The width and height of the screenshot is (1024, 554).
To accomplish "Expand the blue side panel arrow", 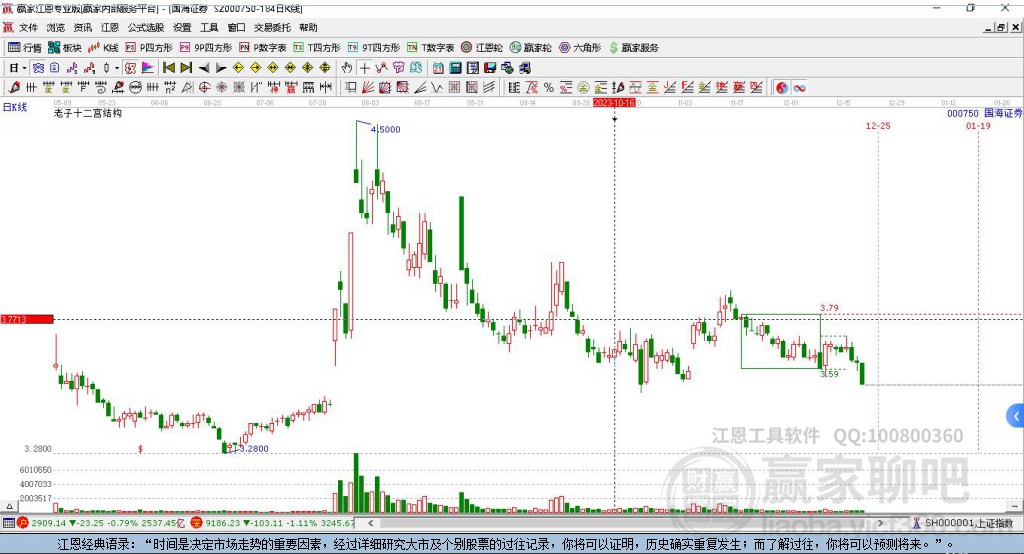I will click(1016, 416).
